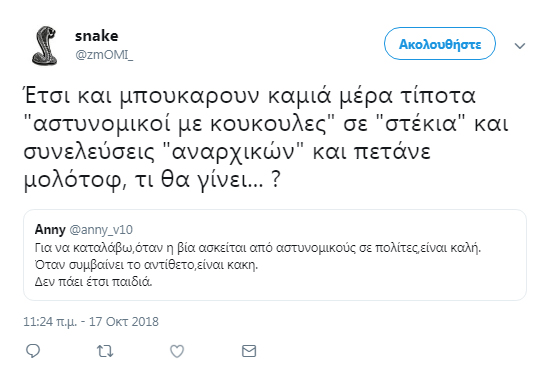
Task: Click the reply speech bubble icon
Action: point(33,351)
